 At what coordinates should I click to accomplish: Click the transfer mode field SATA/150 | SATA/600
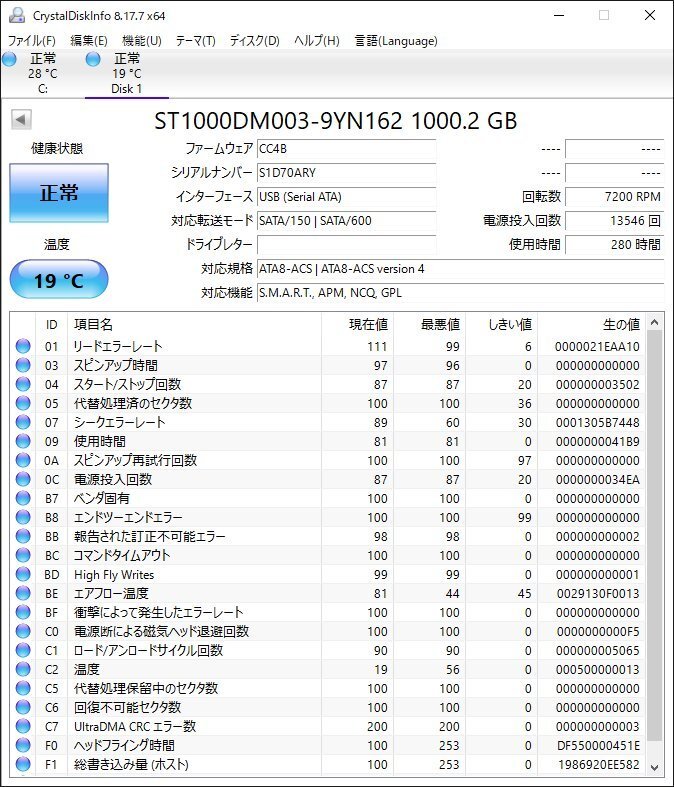[346, 221]
